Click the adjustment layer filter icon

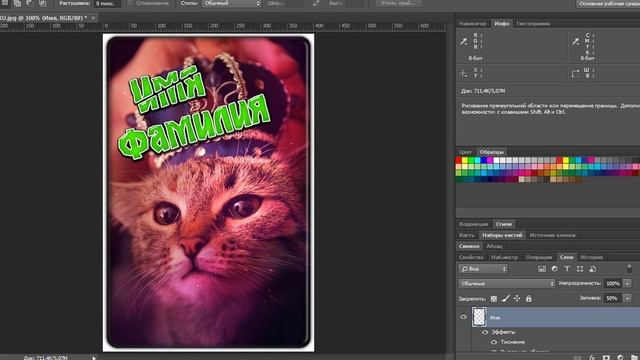pos(554,269)
